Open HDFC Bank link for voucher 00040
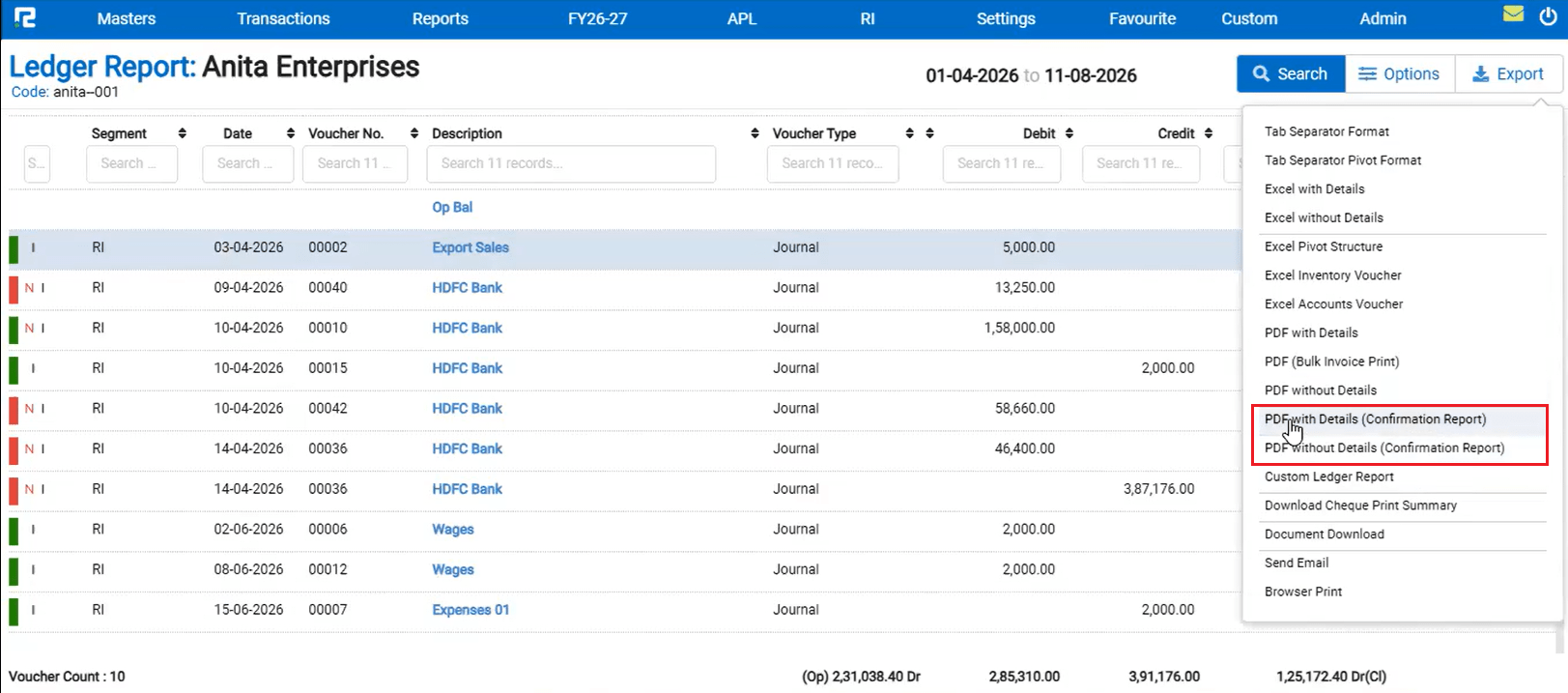This screenshot has height=693, width=1568. 468,288
